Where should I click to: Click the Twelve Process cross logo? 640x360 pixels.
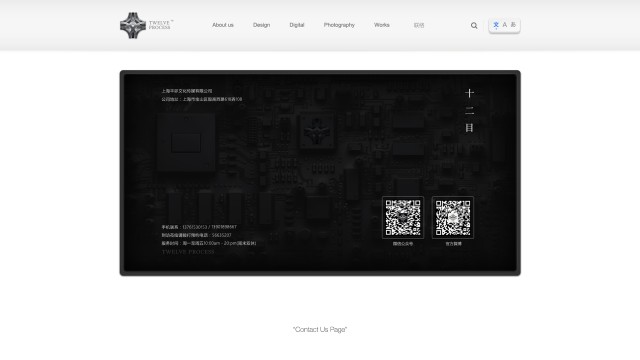click(x=133, y=25)
